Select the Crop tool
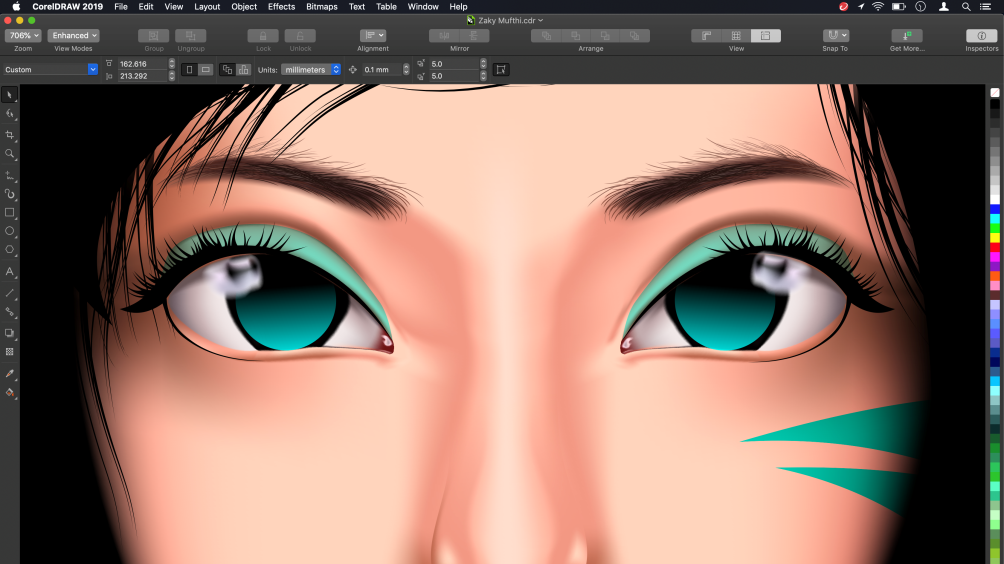 pyautogui.click(x=10, y=134)
